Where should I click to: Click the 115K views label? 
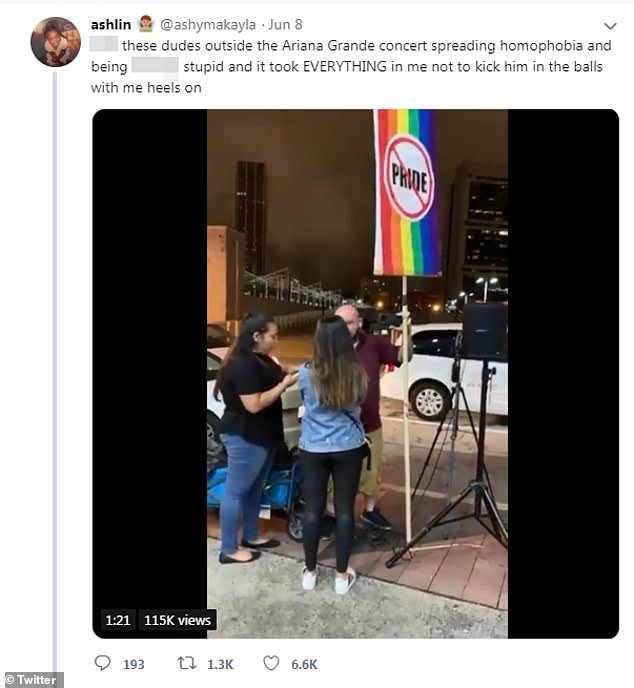[x=177, y=620]
